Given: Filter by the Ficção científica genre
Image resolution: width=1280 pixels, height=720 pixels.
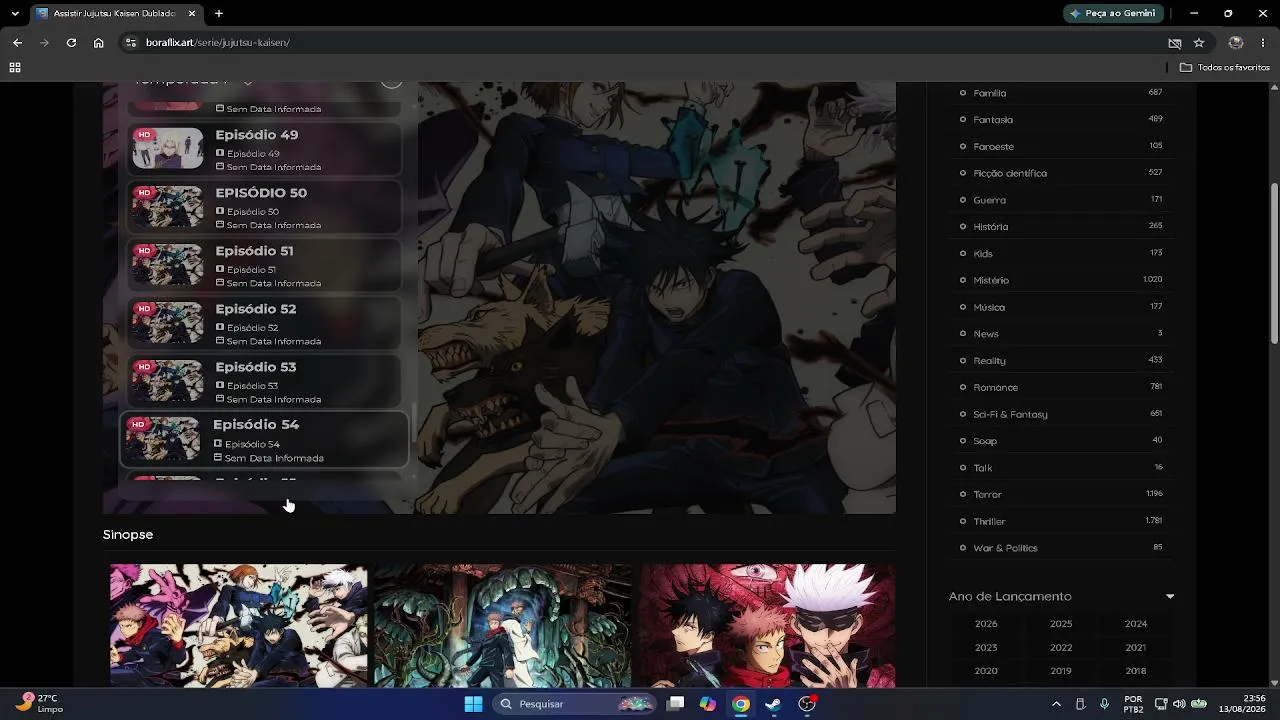Looking at the screenshot, I should pos(1010,173).
